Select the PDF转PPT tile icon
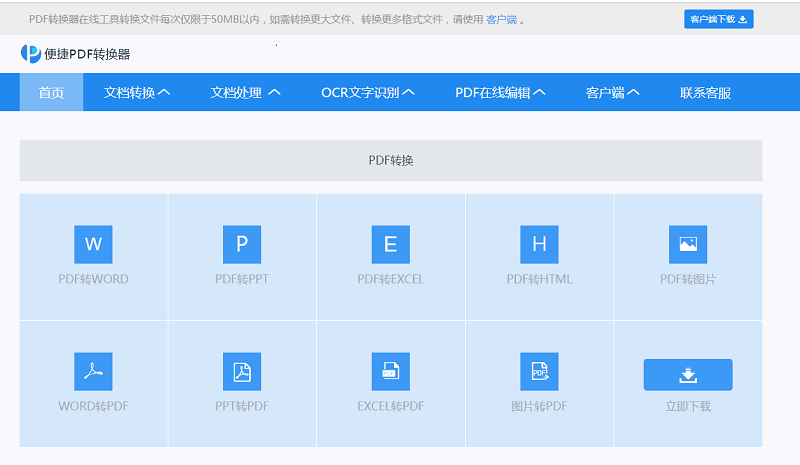The image size is (800, 465). [242, 244]
